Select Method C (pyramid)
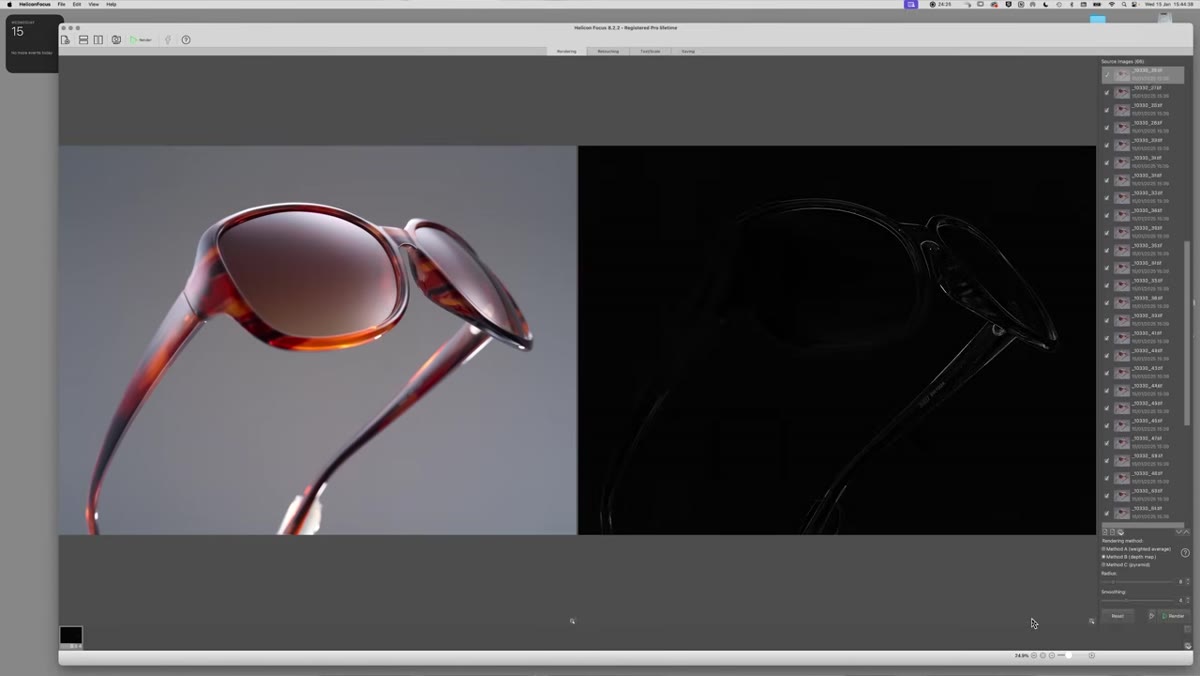The image size is (1200, 676). [1126, 565]
